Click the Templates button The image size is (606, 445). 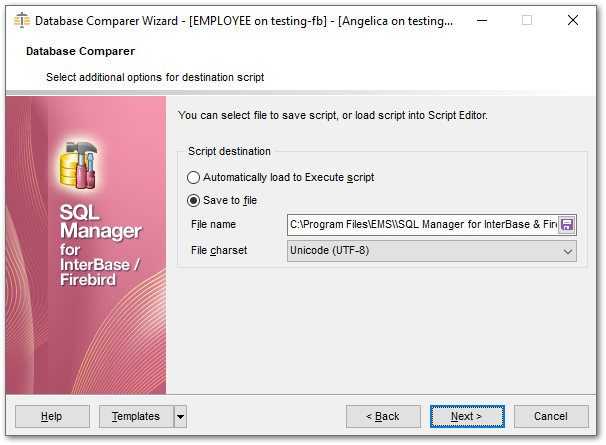tap(135, 416)
